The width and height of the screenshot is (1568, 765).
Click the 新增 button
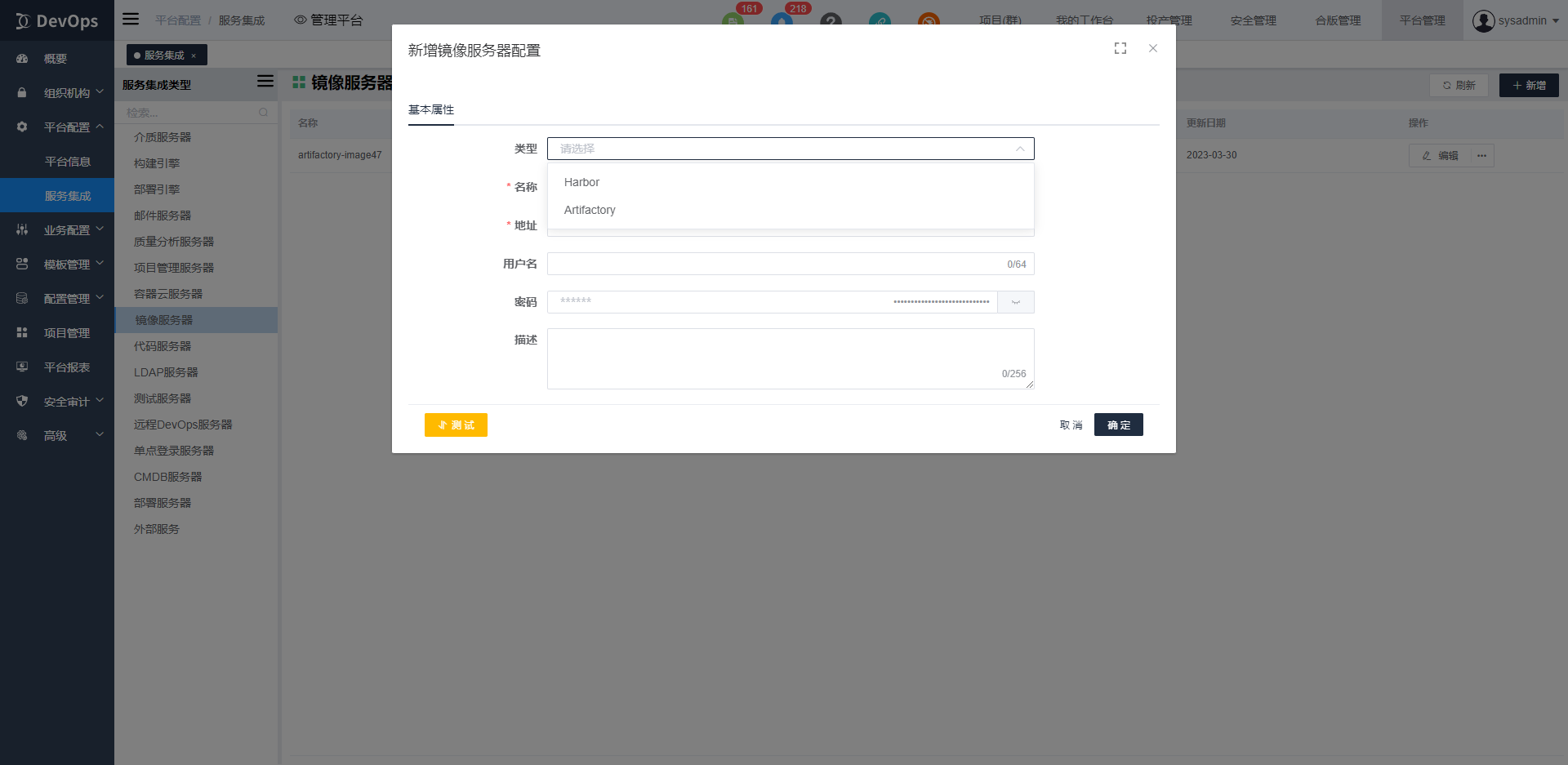coord(1529,86)
